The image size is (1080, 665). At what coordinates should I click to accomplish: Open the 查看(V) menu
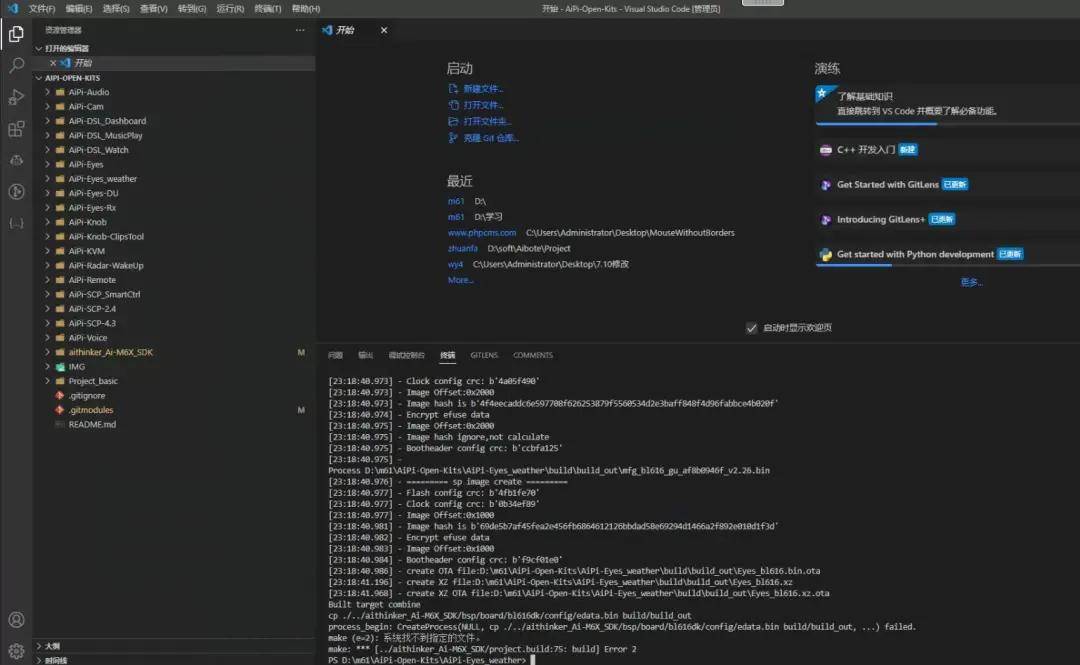(153, 8)
